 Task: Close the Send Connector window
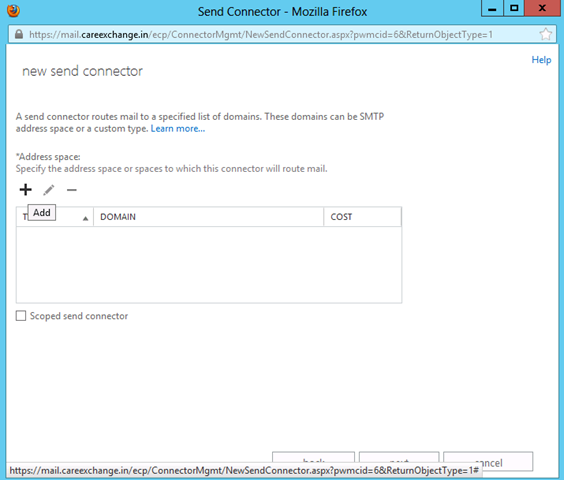[542, 8]
